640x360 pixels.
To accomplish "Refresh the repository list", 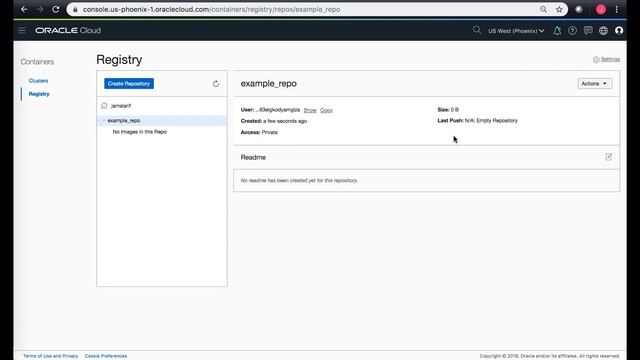I will click(216, 84).
